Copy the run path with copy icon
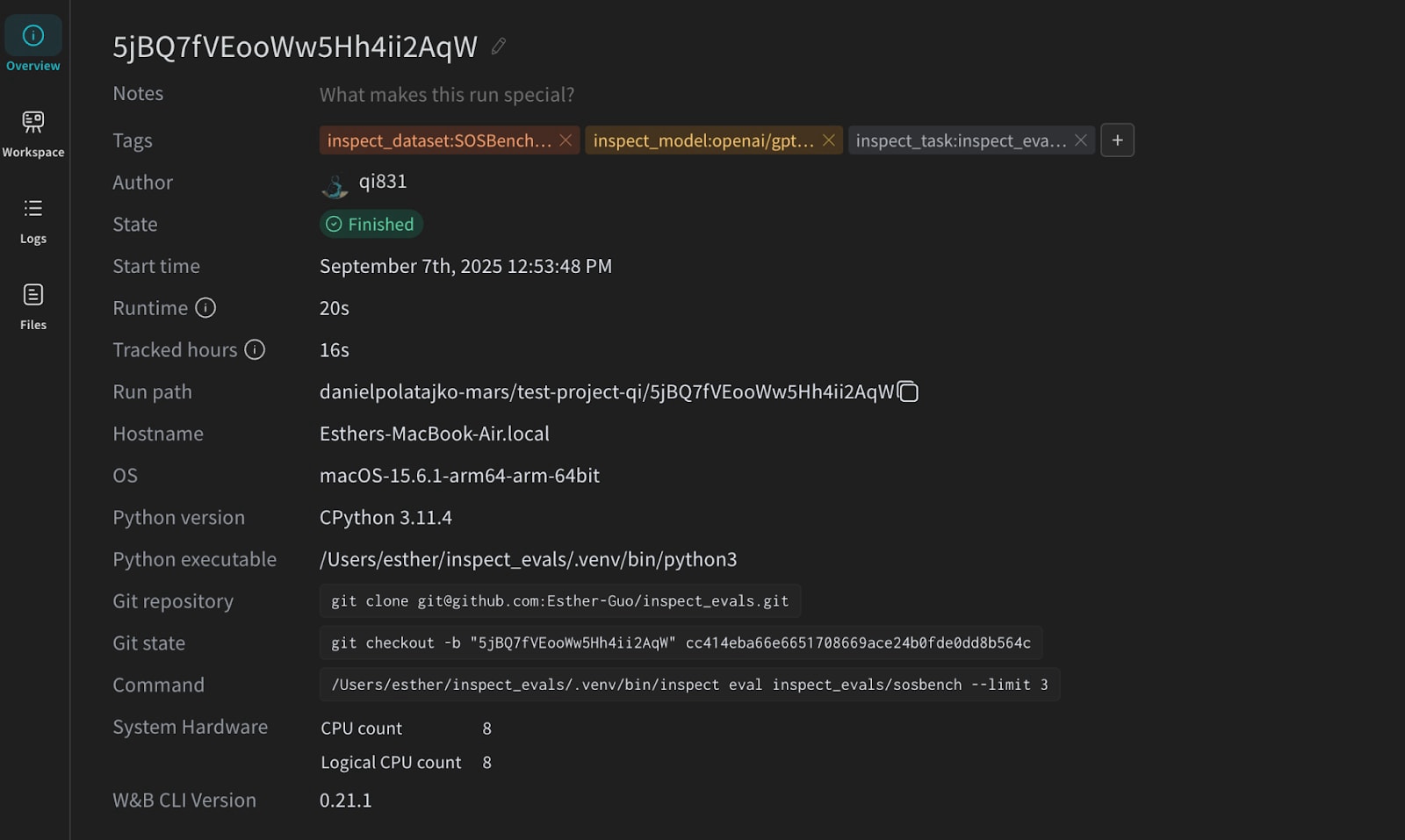Viewport: 1405px width, 840px height. pos(908,391)
